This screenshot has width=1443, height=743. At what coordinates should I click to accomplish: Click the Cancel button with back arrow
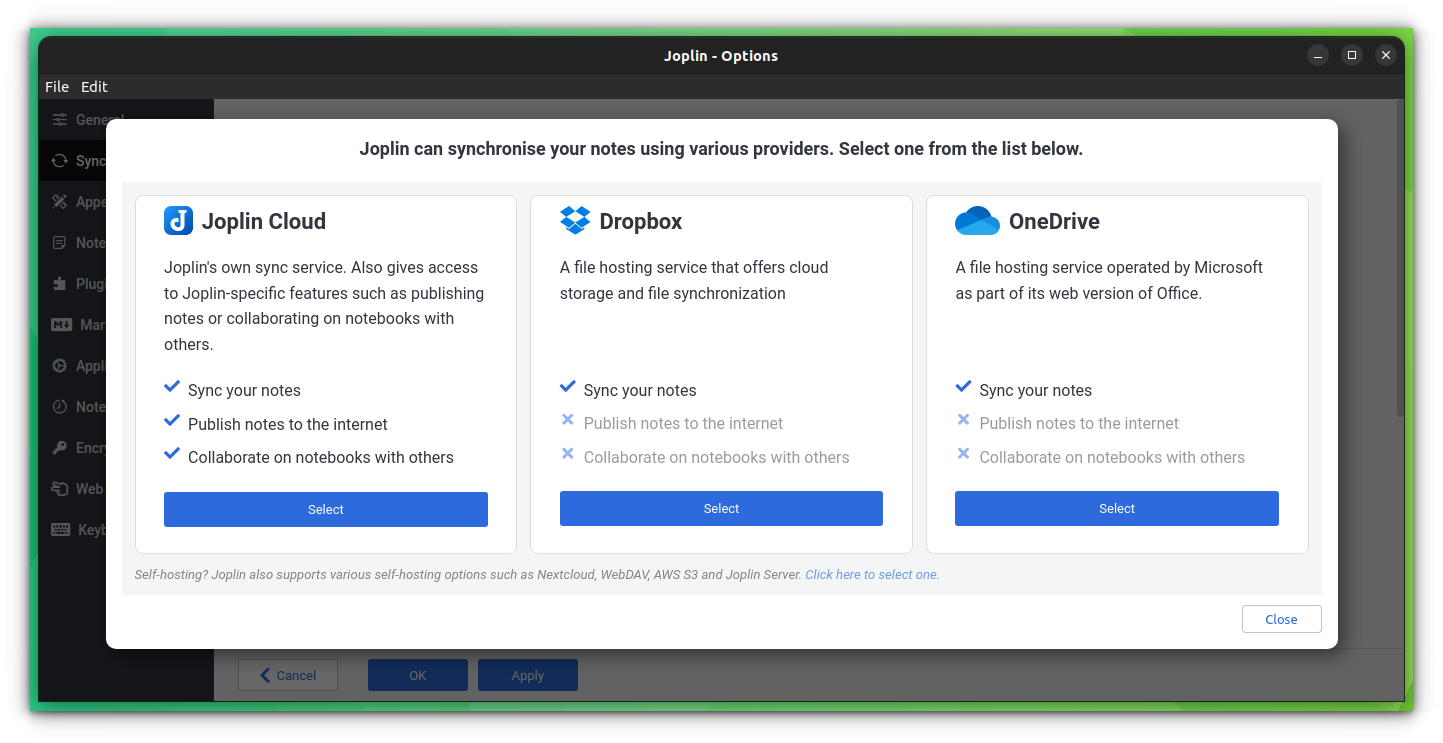click(x=288, y=675)
